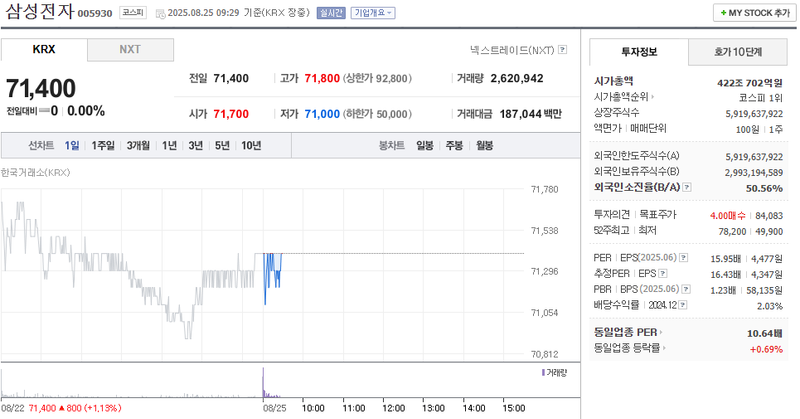This screenshot has height=419, width=800.
Task: Click the 시가 value 71,700
Action: click(231, 114)
